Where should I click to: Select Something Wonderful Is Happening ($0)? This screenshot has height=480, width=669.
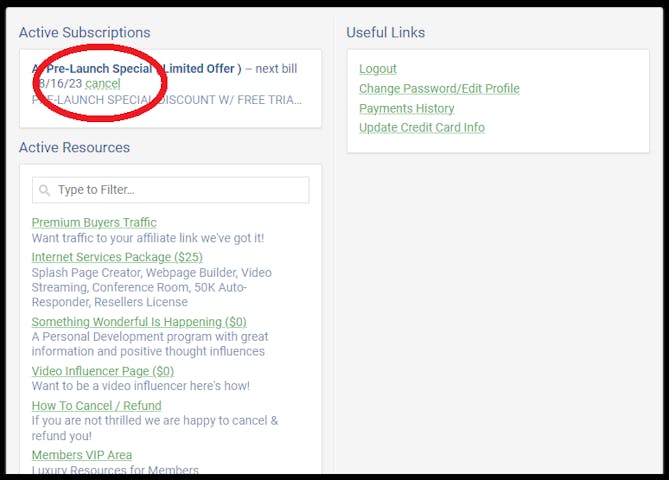coord(139,322)
